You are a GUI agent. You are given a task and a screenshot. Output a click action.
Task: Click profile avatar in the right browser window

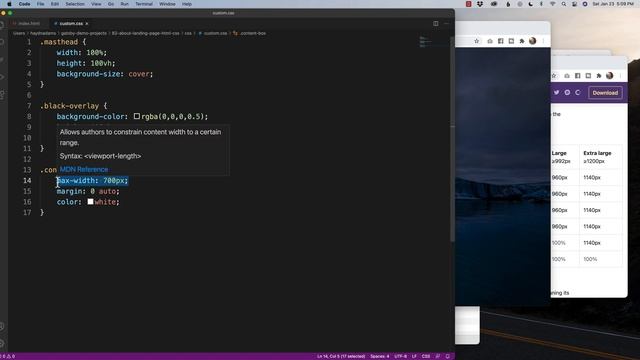(609, 76)
